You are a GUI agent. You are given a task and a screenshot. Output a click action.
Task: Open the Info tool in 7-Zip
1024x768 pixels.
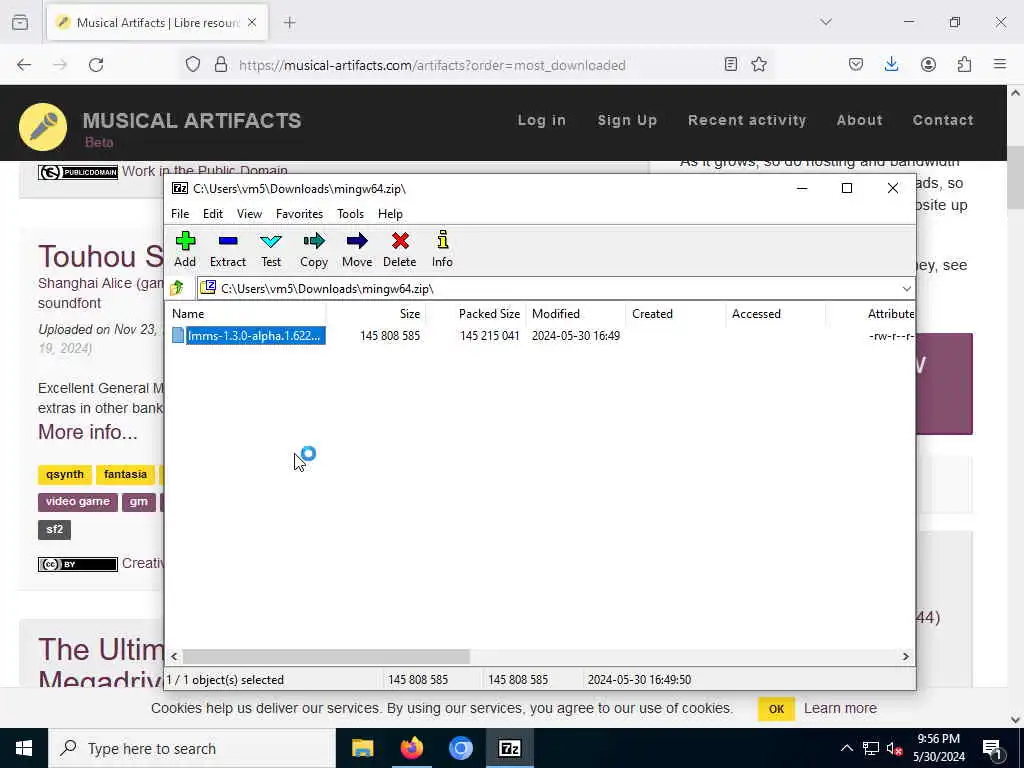(442, 249)
